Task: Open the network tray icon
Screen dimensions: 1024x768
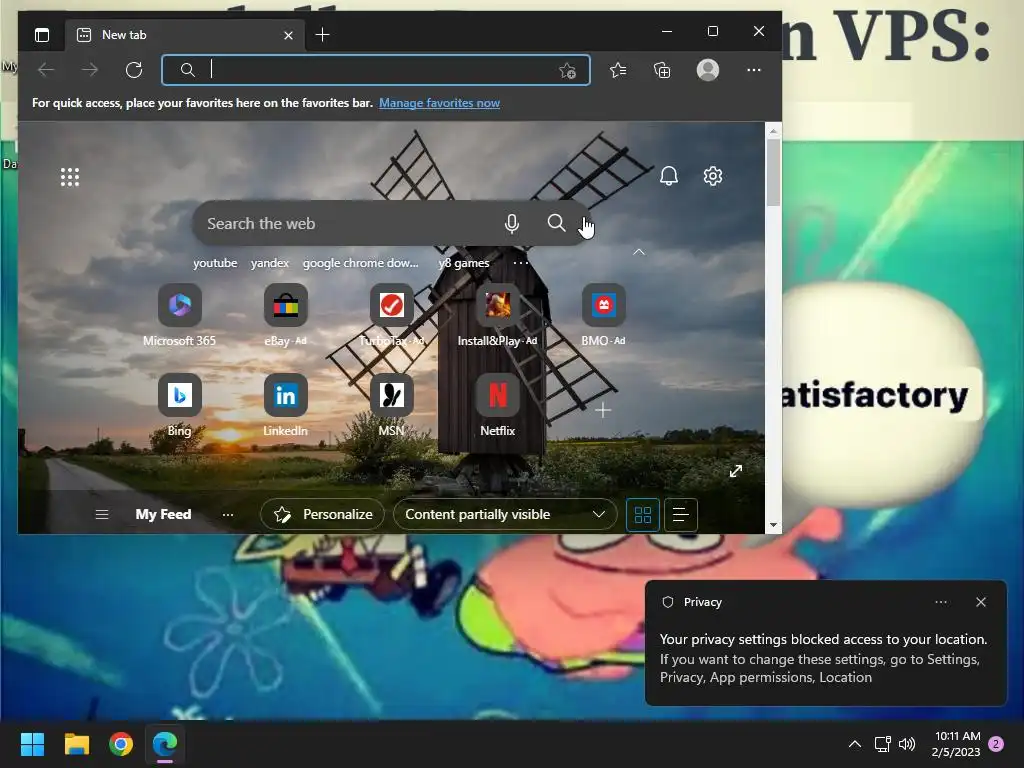Action: click(882, 744)
